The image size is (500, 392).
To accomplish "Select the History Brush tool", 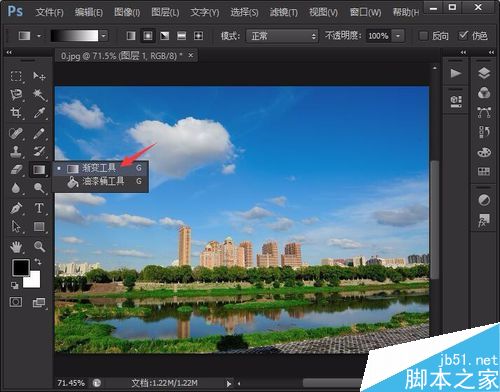I will click(39, 152).
